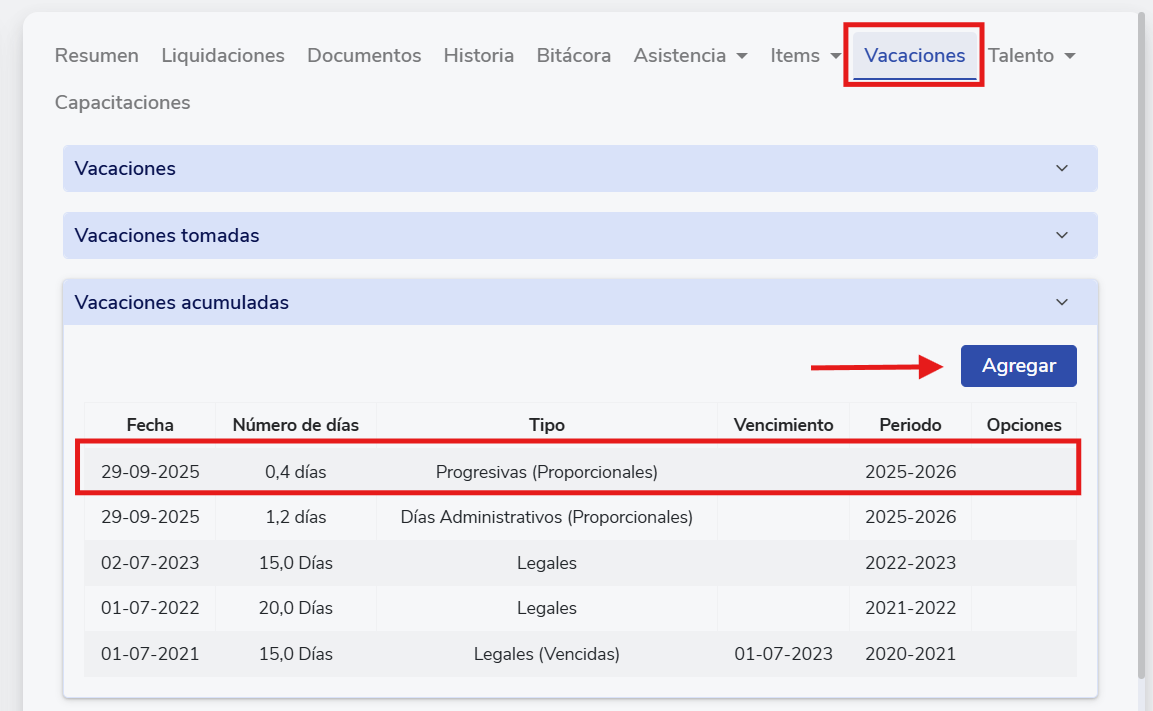Screen dimensions: 1153x711
Task: Expand the Vacaciones section chevron
Action: (x=1062, y=168)
